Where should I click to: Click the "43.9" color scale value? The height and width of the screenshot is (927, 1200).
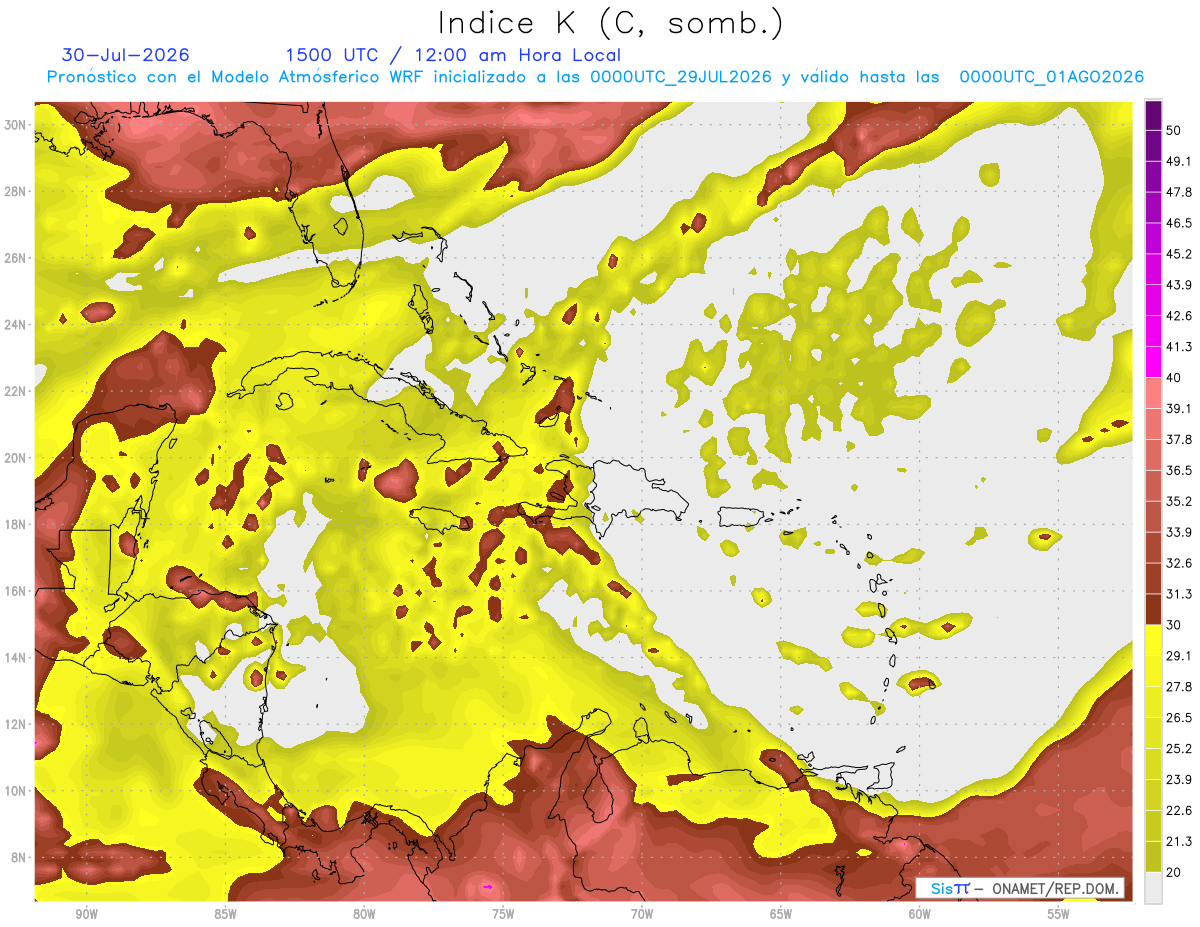pyautogui.click(x=1178, y=285)
